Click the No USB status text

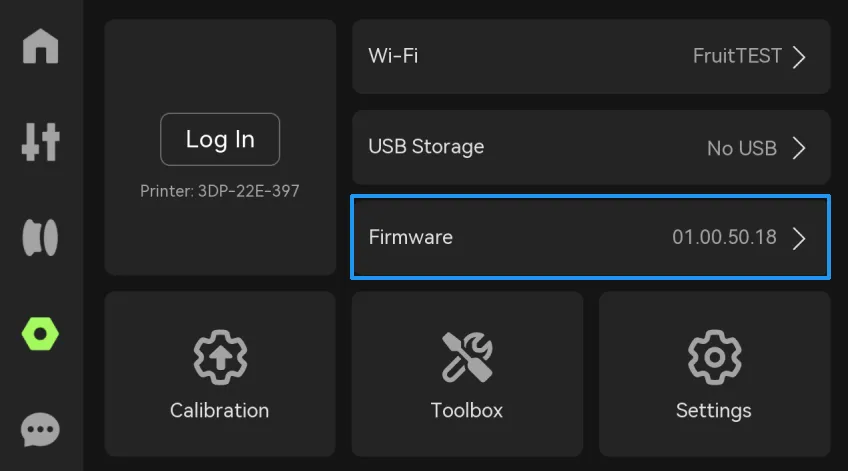pyautogui.click(x=742, y=148)
